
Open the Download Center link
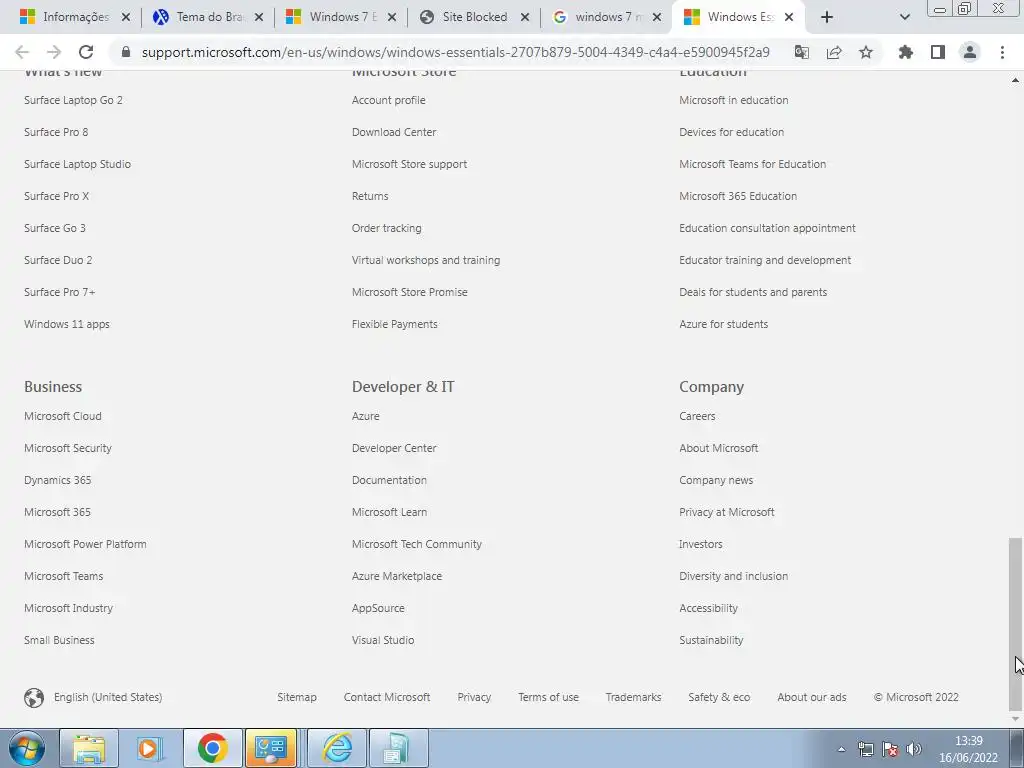(394, 132)
